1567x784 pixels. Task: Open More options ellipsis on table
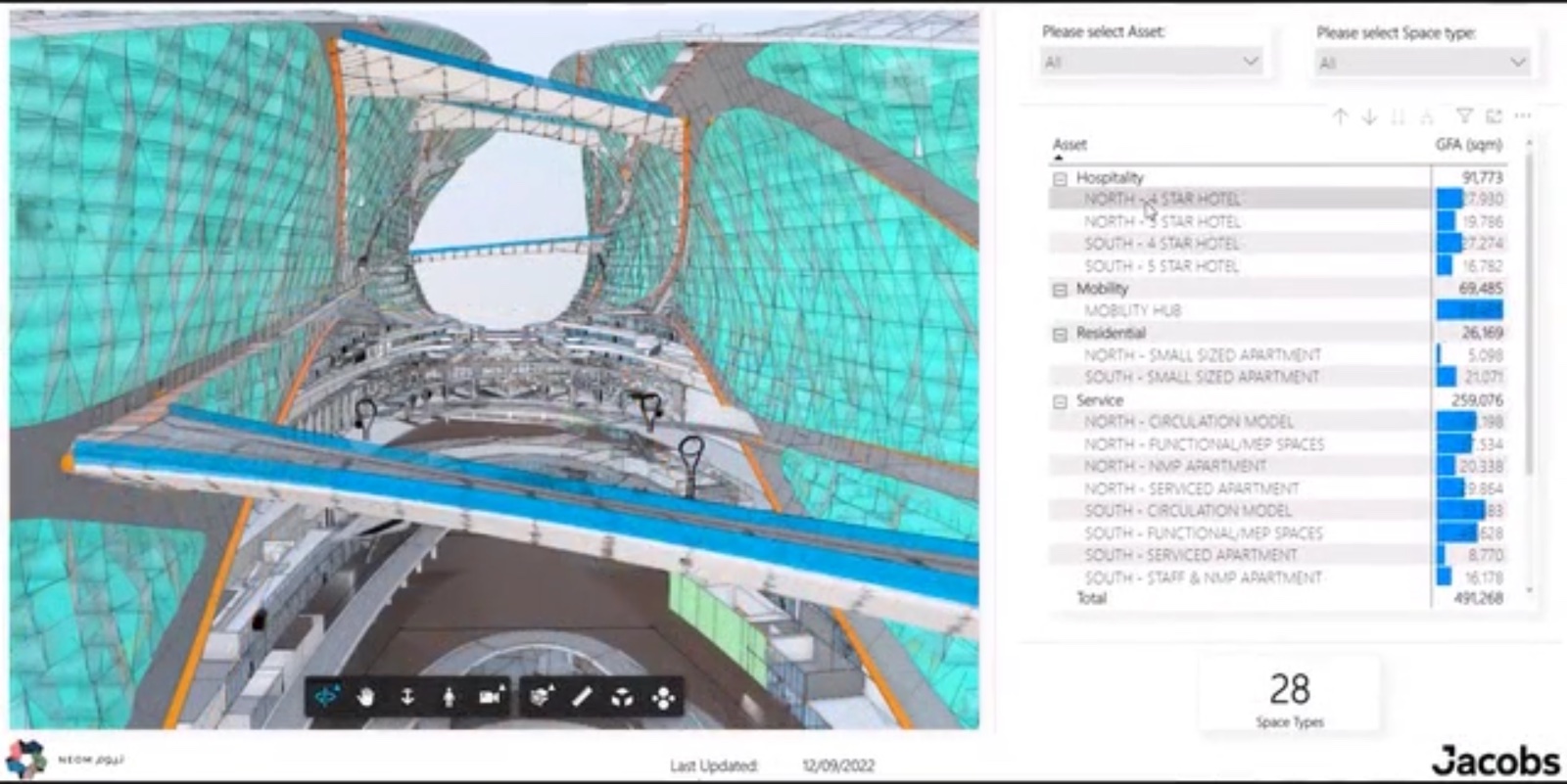point(1523,116)
